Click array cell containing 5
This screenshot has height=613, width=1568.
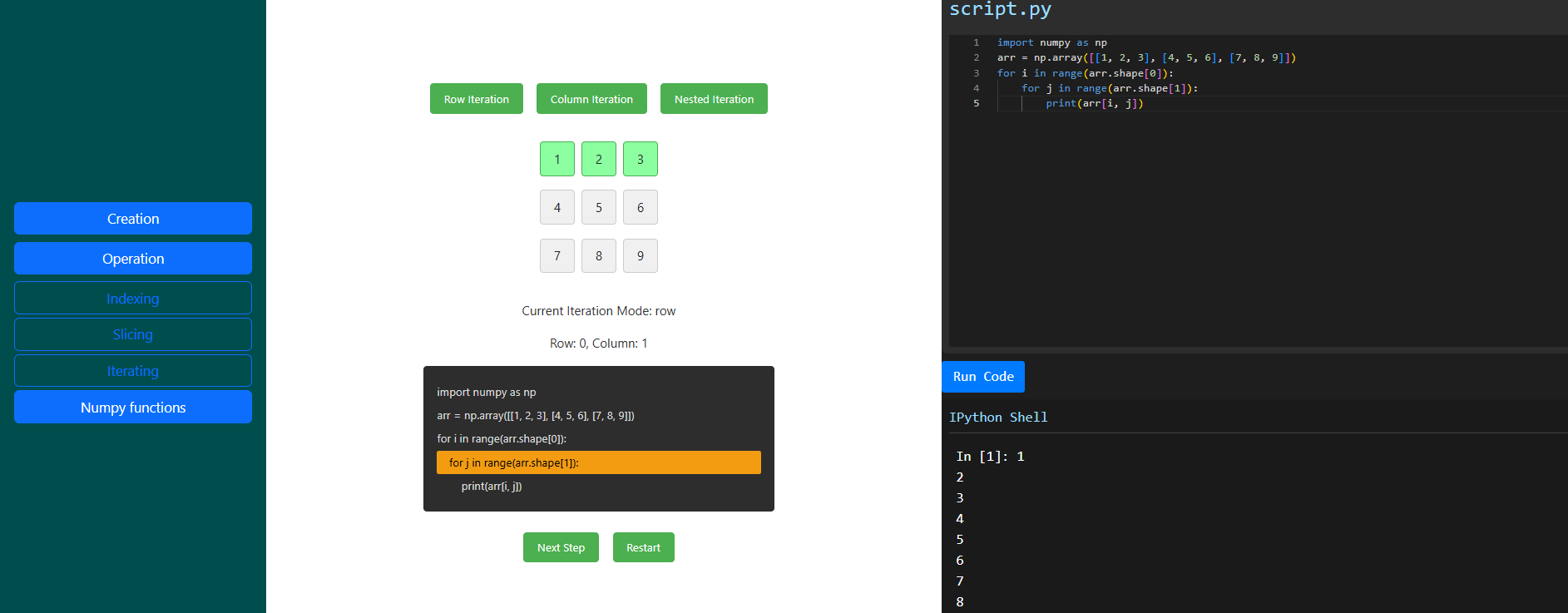pos(599,207)
